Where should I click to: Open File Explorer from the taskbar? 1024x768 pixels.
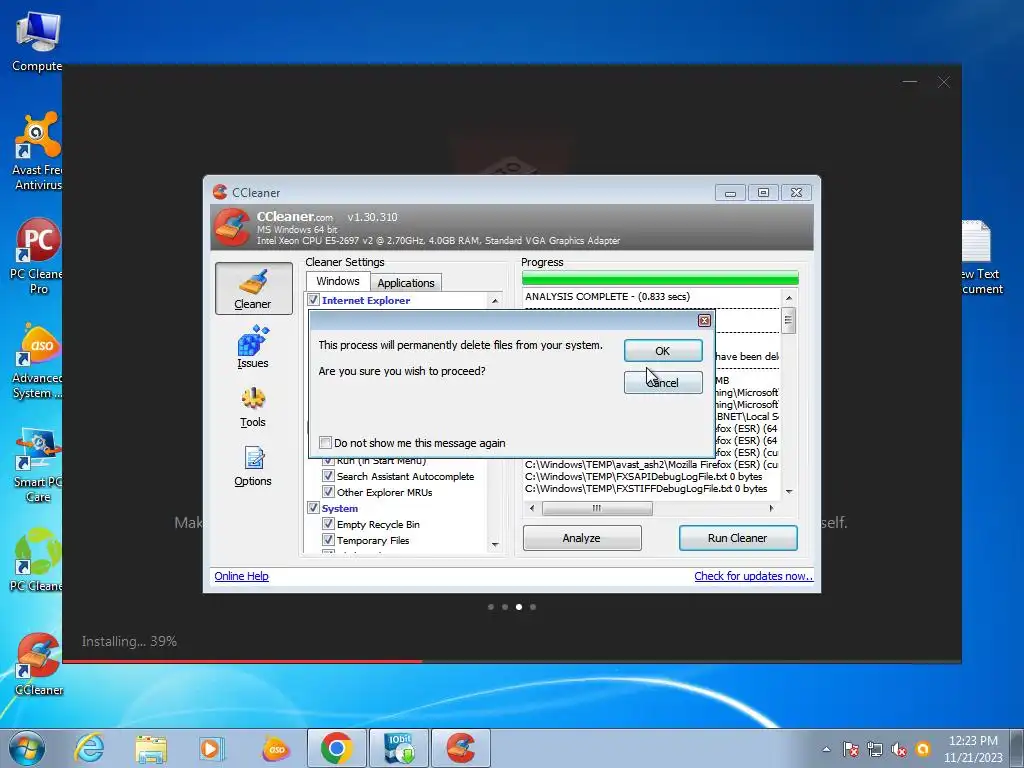[x=151, y=748]
